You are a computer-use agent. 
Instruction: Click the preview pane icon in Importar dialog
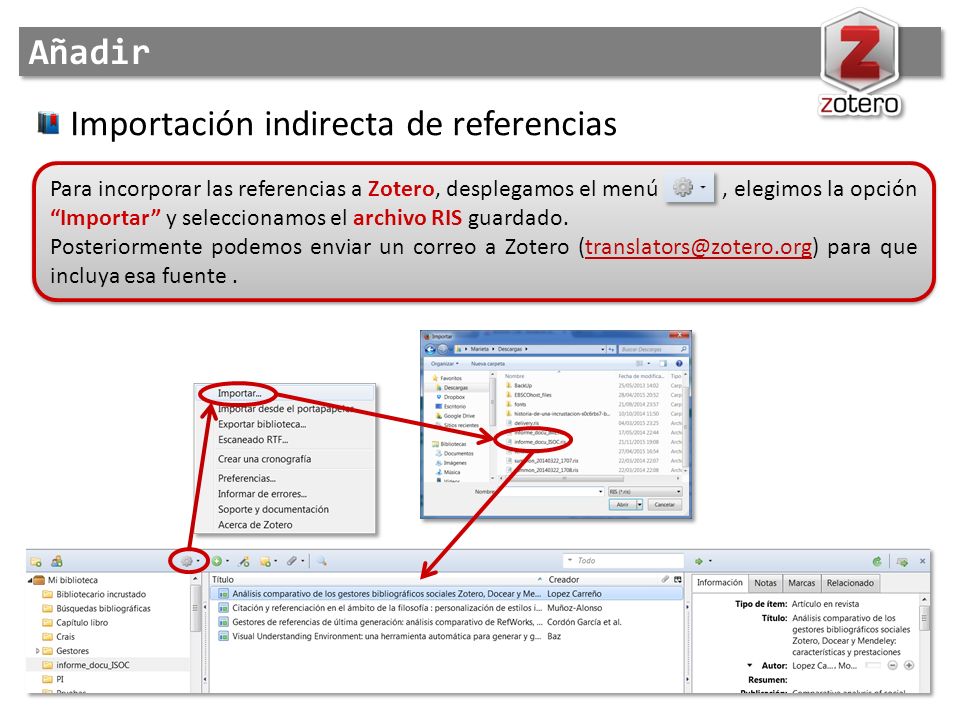click(x=663, y=364)
